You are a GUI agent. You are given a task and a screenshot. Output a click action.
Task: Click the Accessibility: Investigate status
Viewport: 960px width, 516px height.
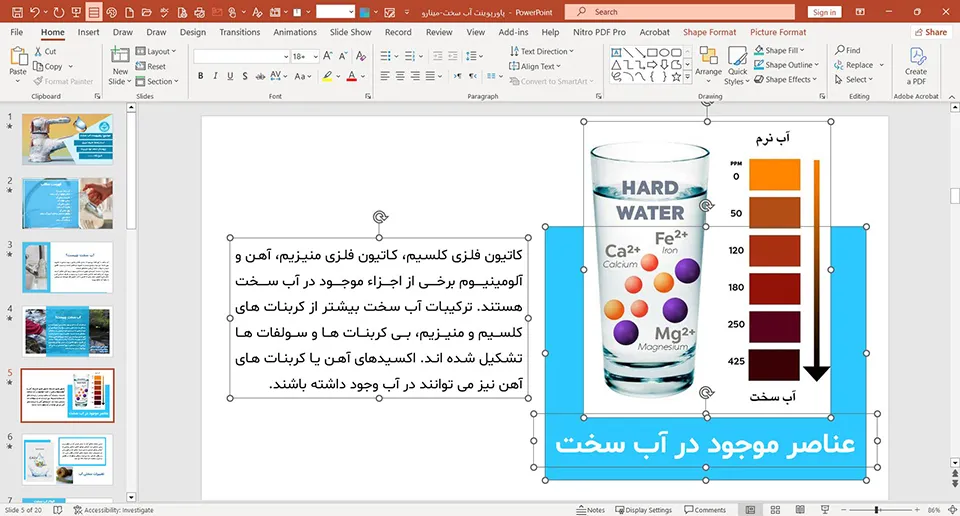tap(113, 510)
